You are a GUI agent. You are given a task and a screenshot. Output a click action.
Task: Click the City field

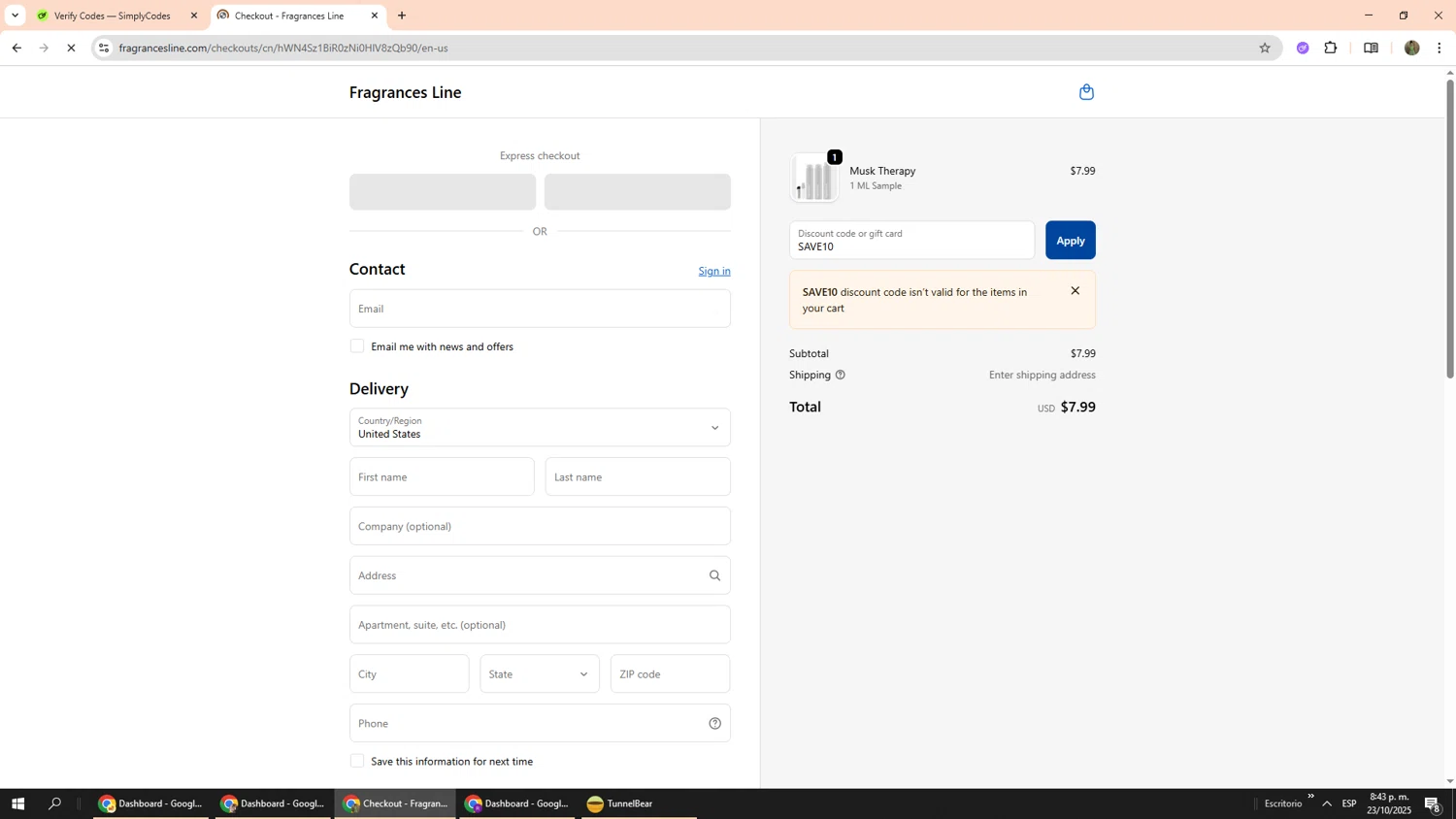coord(410,673)
